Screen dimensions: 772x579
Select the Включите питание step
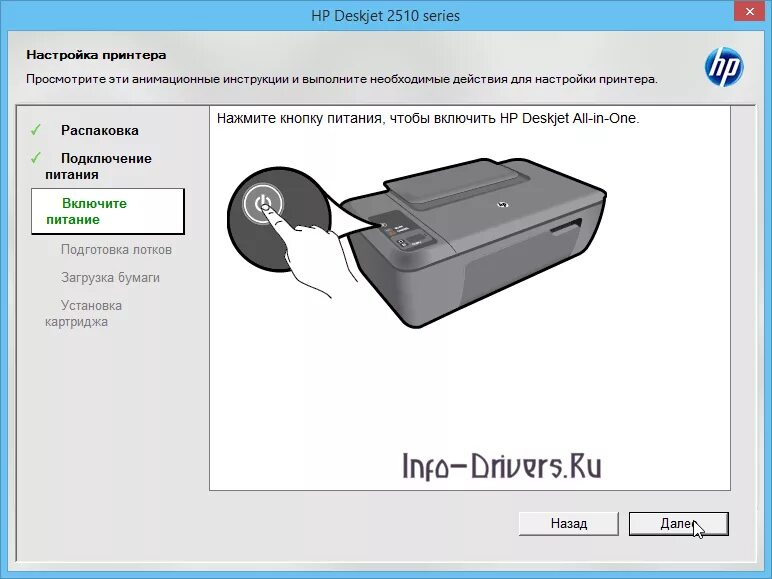pos(107,211)
